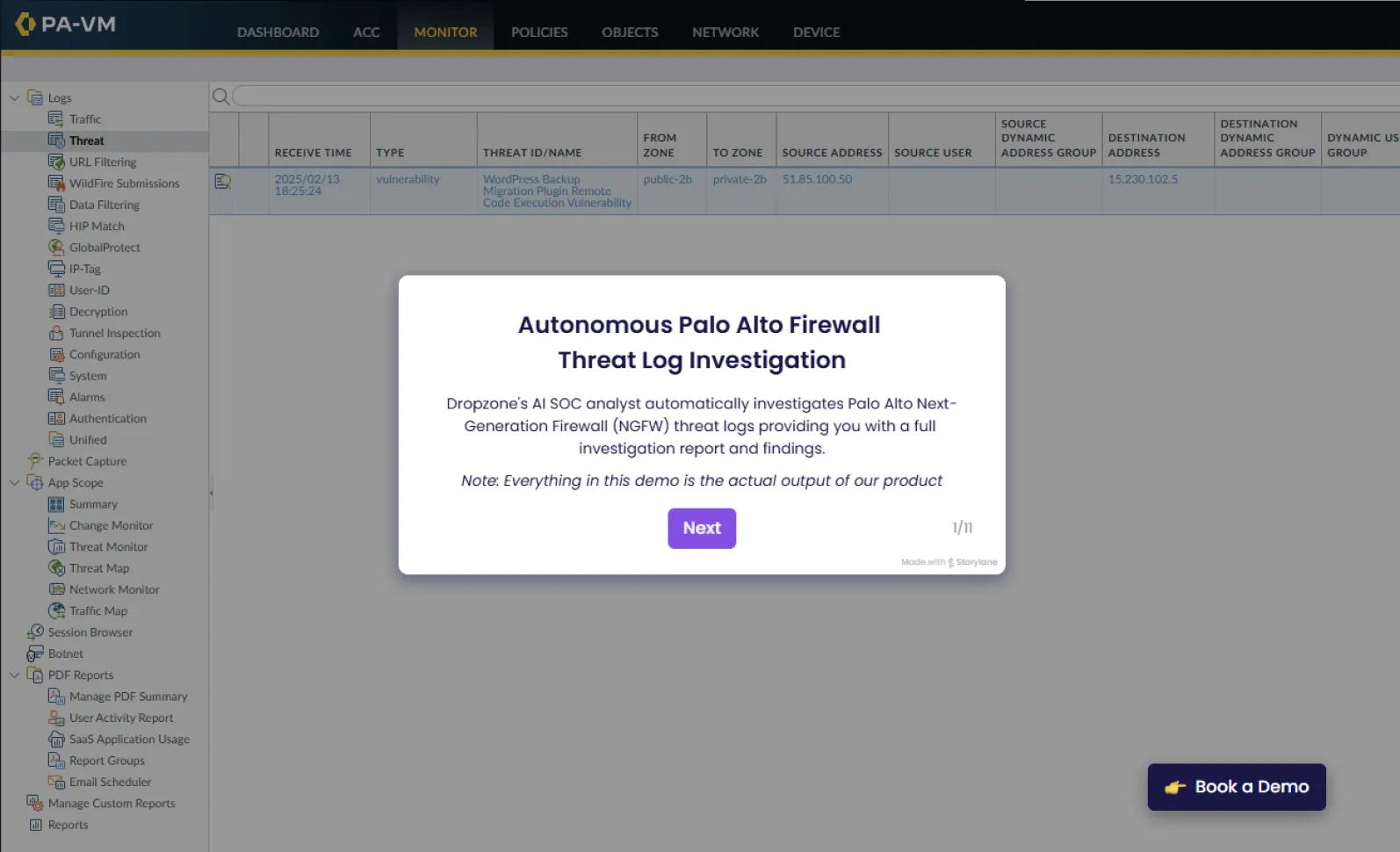This screenshot has width=1400, height=852.
Task: Switch to the POLICIES tab
Action: click(539, 32)
